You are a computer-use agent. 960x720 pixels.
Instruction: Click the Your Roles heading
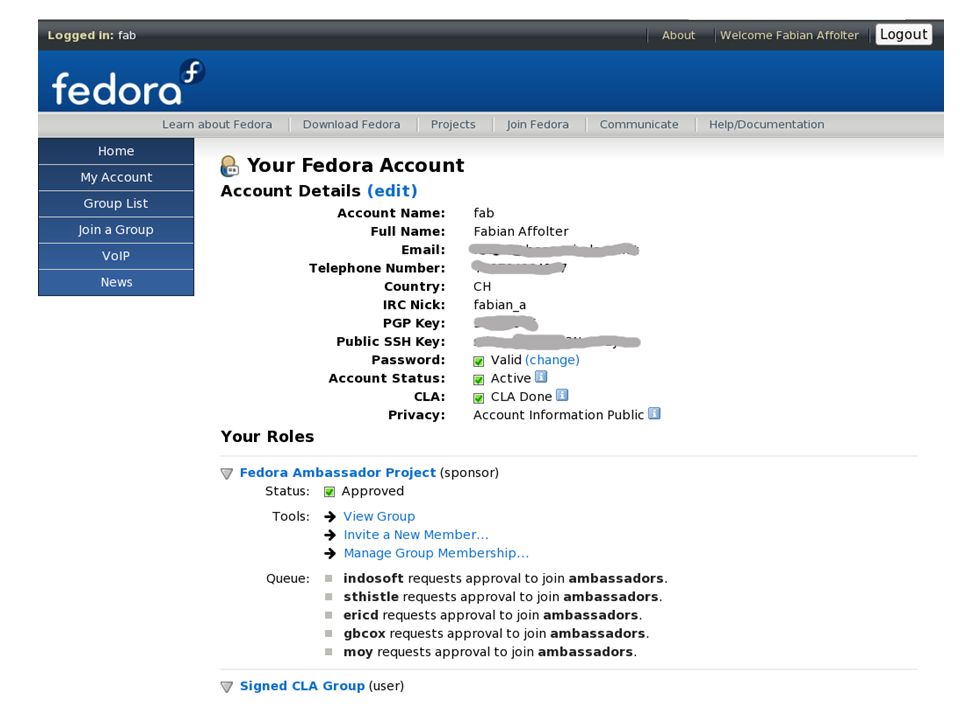[x=268, y=437]
